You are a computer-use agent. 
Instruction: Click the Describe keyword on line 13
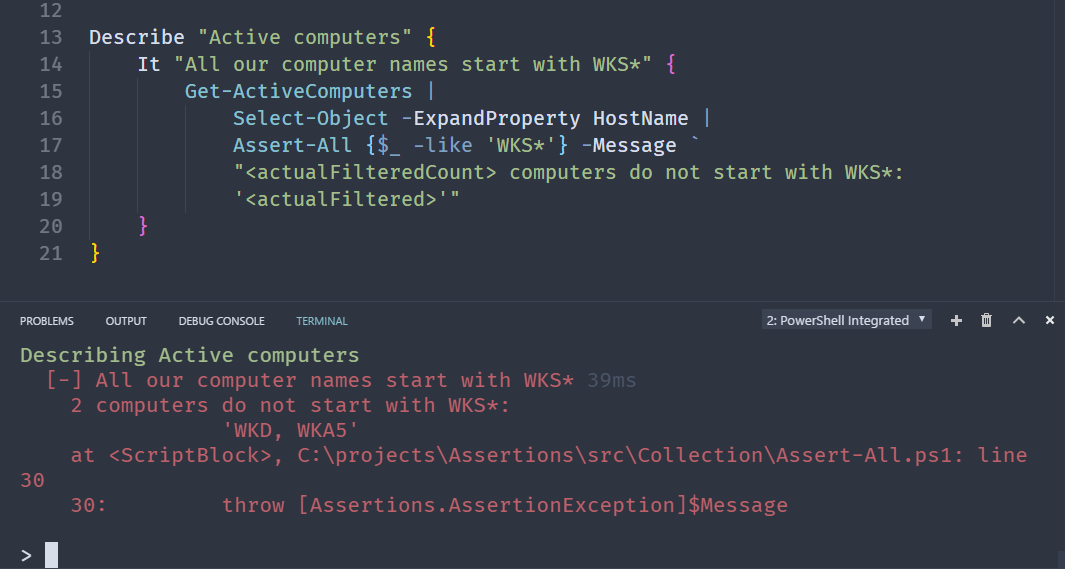[x=136, y=37]
